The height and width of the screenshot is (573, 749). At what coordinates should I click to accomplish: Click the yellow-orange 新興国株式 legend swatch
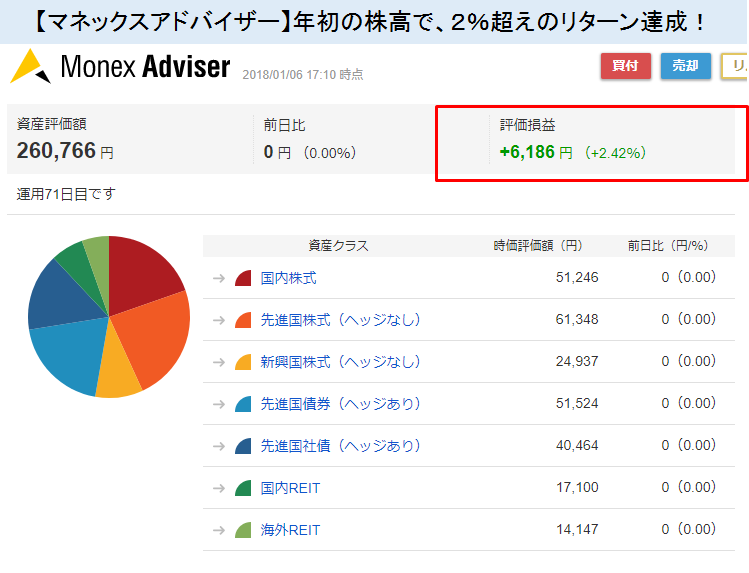point(244,362)
